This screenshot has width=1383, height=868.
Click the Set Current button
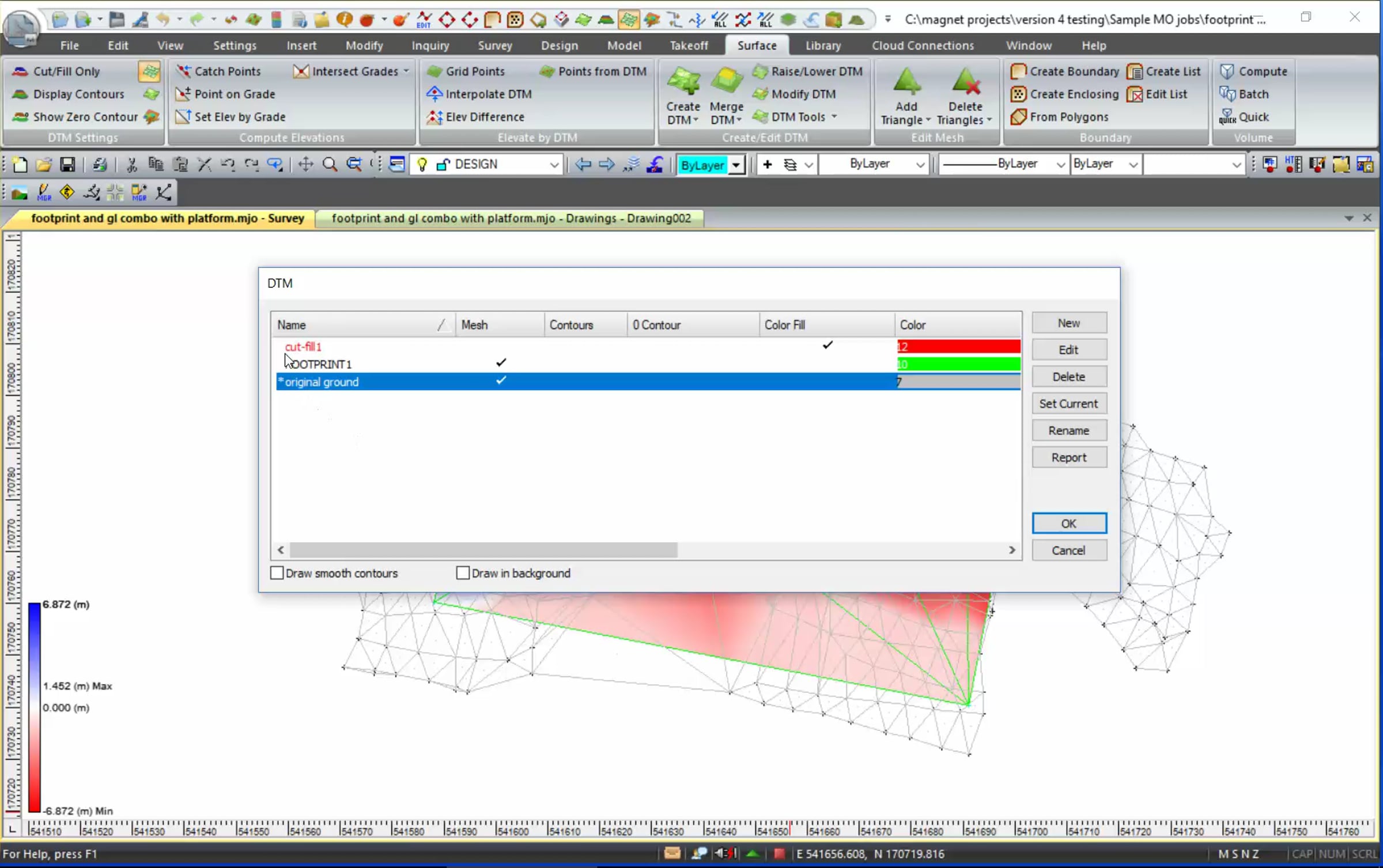[x=1068, y=404]
